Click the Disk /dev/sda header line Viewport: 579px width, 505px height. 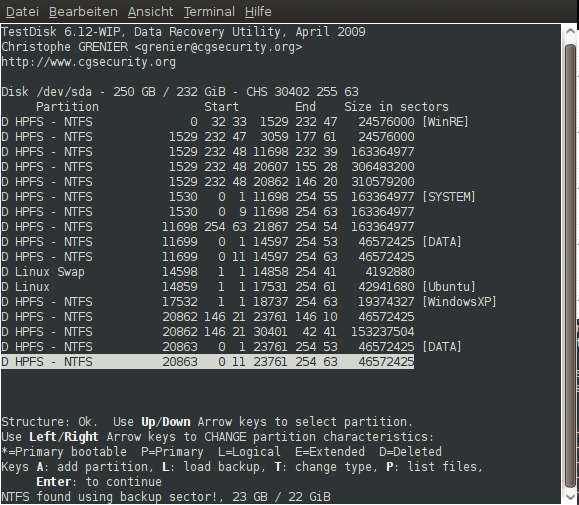[x=180, y=92]
